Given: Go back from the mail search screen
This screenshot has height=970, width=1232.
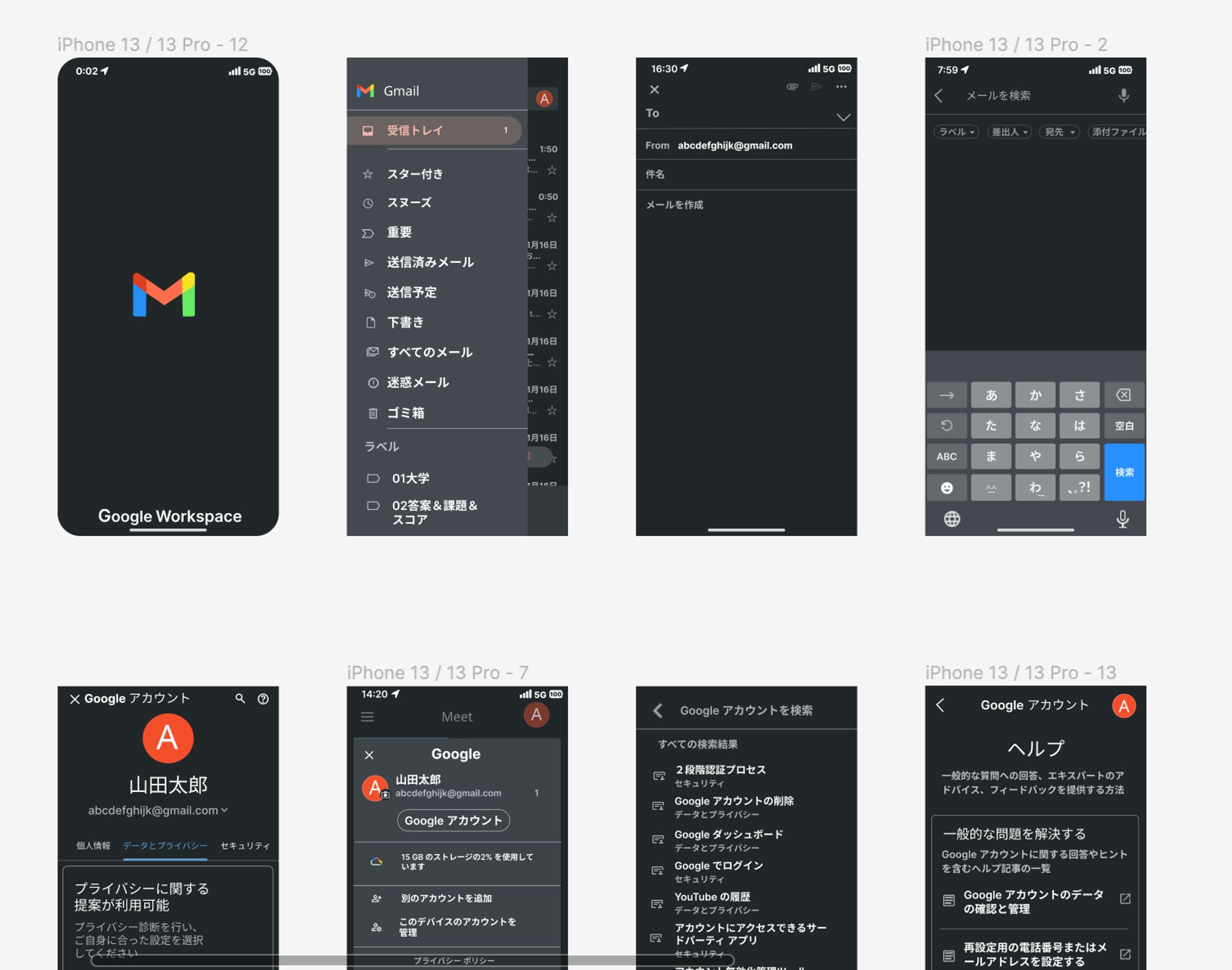Looking at the screenshot, I should point(939,95).
